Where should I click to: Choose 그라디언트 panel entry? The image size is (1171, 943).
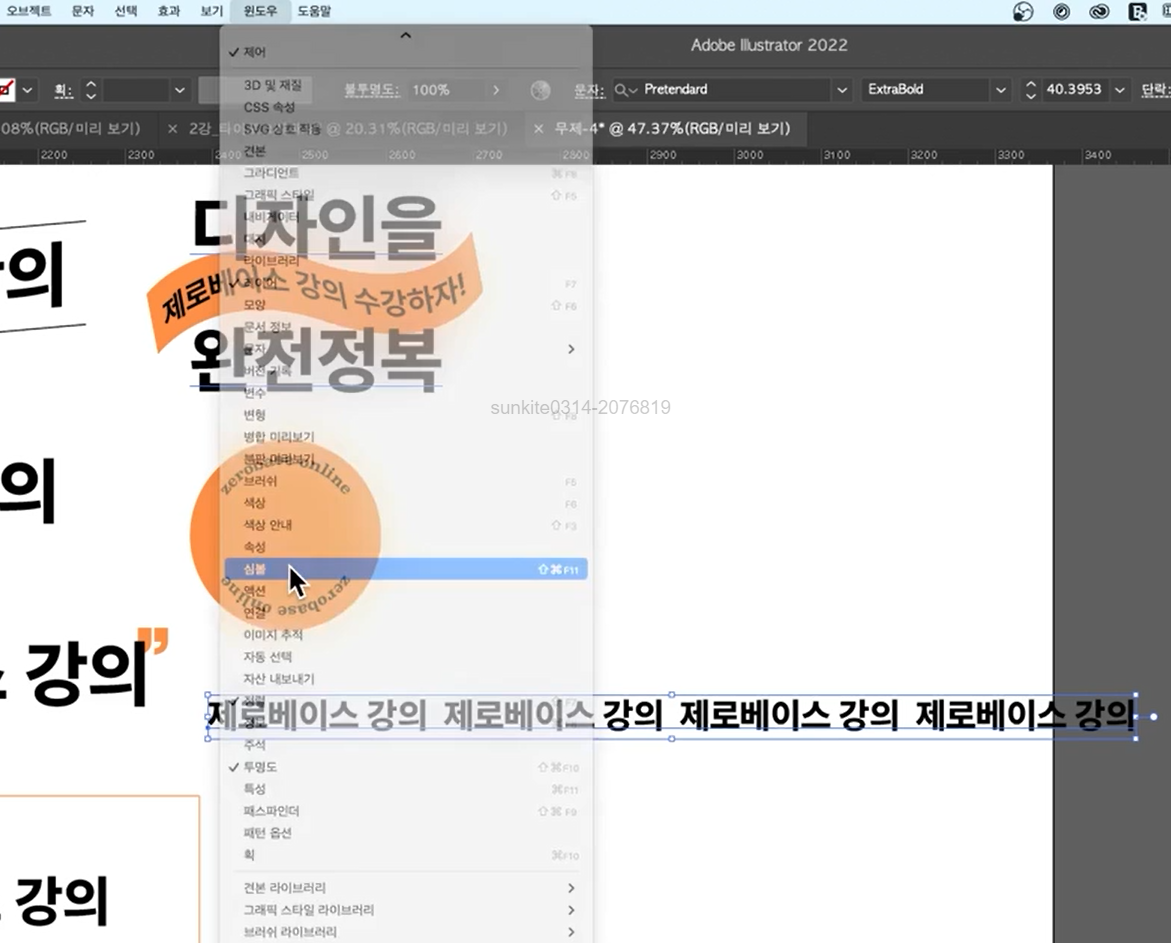[x=406, y=172]
